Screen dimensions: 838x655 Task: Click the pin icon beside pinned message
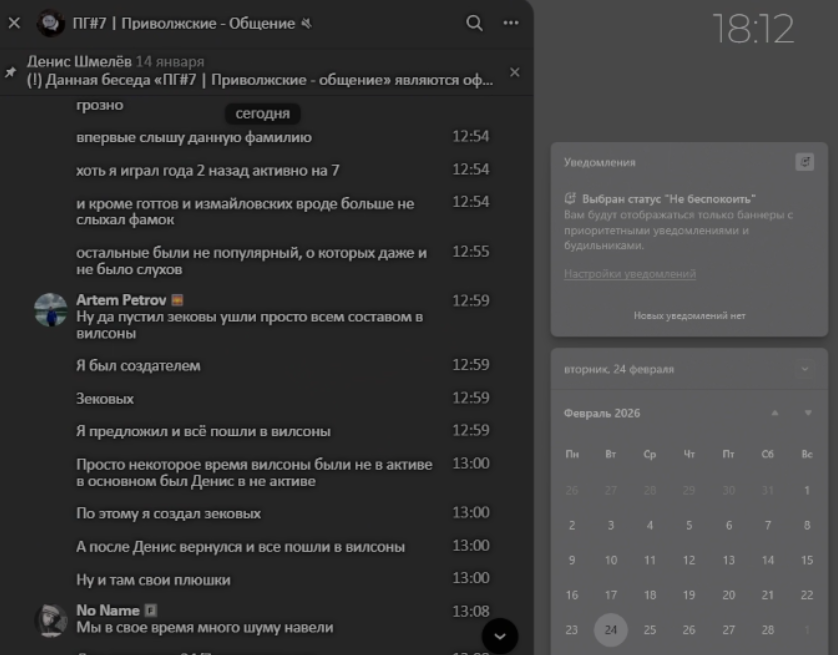11,72
